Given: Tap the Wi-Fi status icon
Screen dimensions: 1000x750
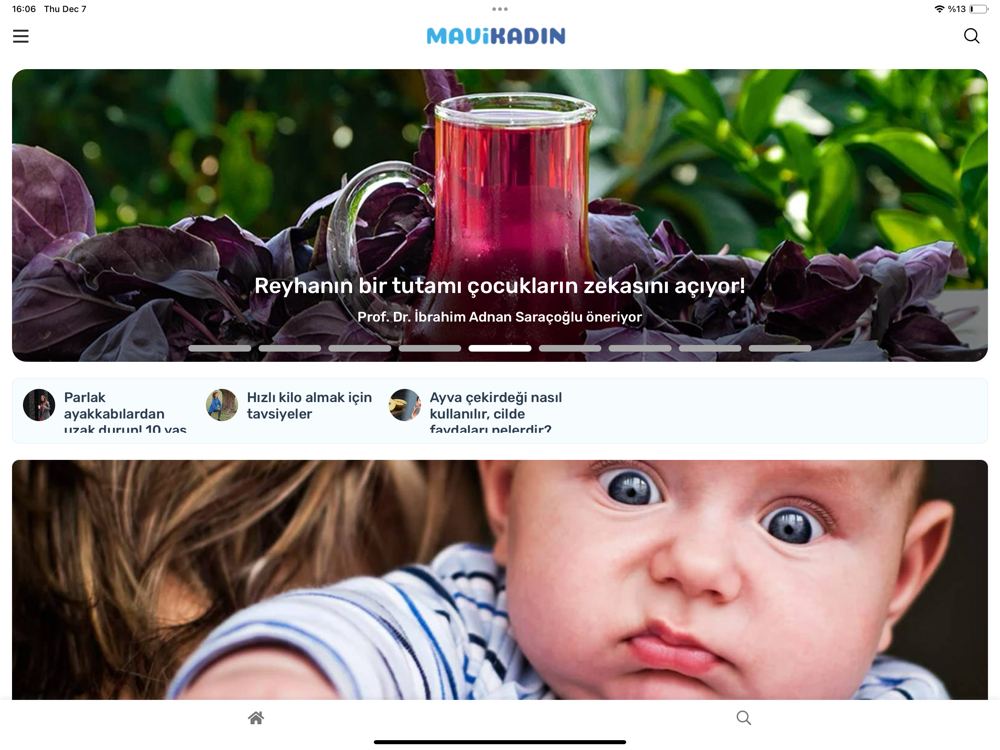Looking at the screenshot, I should [939, 9].
